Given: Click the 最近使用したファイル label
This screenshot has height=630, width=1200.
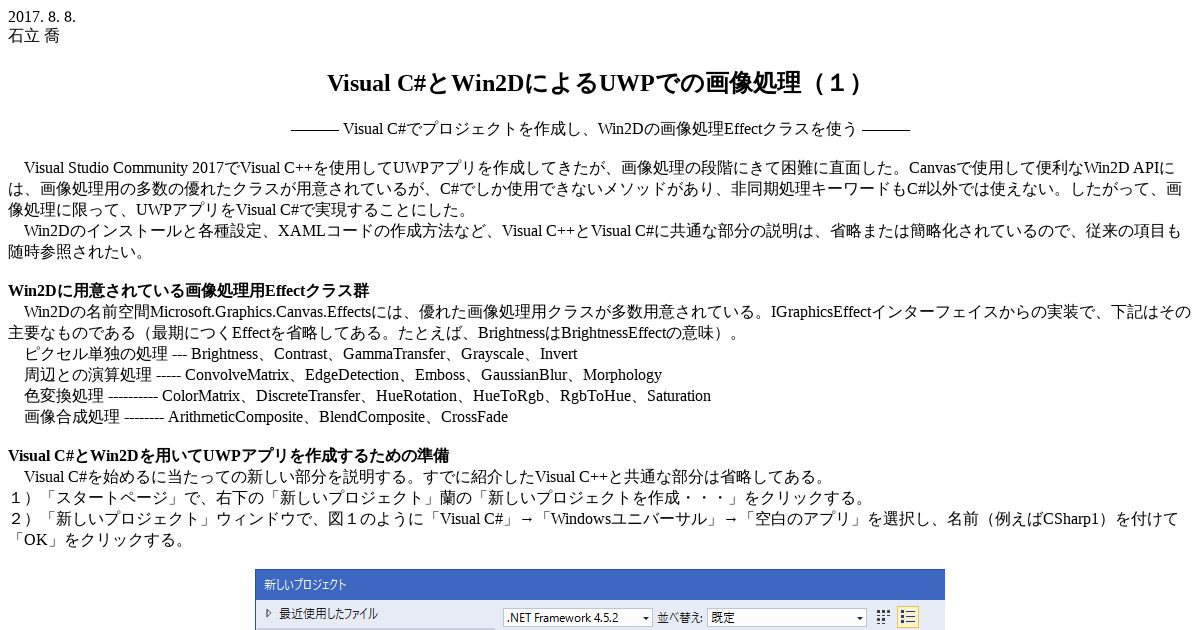Looking at the screenshot, I should (328, 613).
